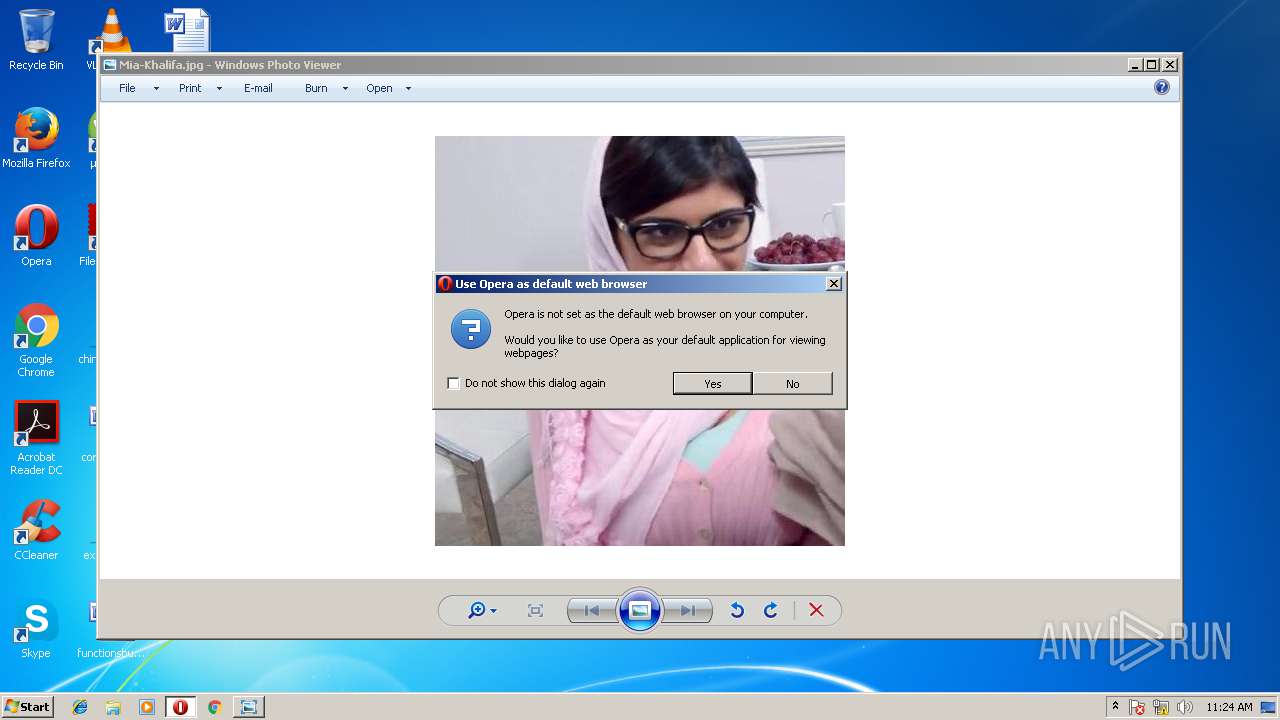Select the Acrobat Reader DC desktop icon
Image resolution: width=1280 pixels, height=720 pixels.
(x=36, y=438)
